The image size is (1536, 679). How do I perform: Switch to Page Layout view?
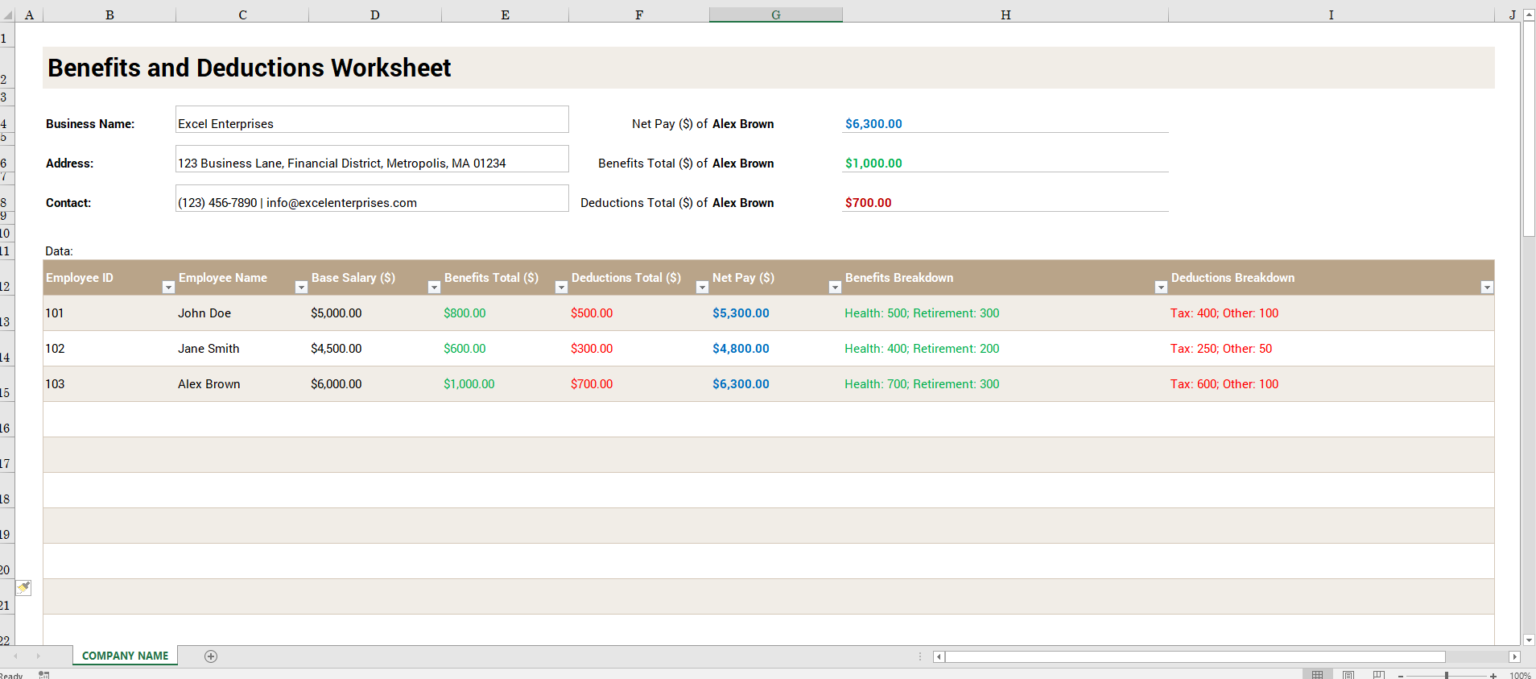pyautogui.click(x=1348, y=675)
